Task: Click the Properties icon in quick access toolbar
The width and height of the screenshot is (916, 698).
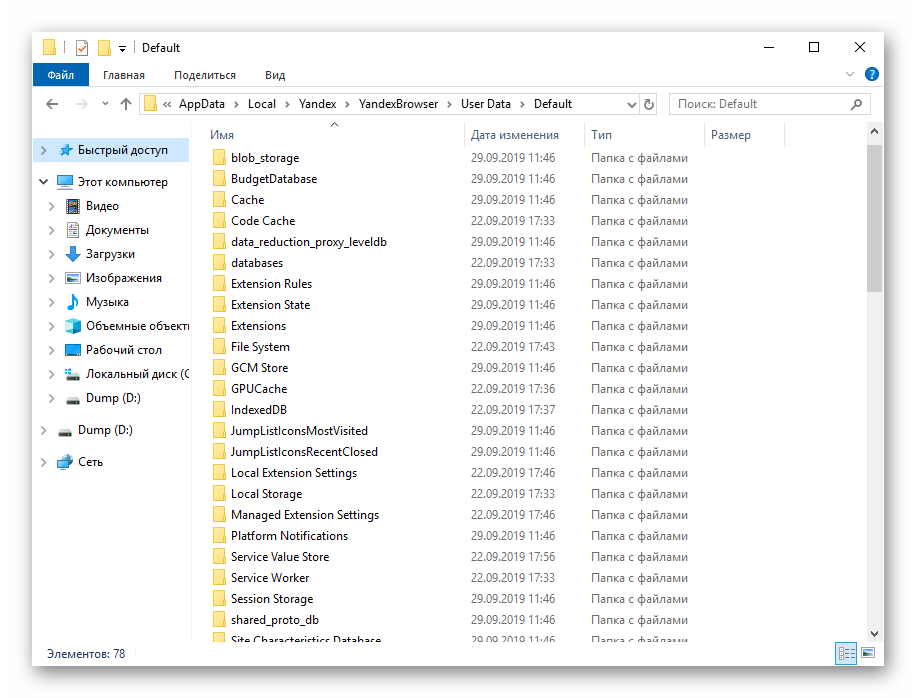Action: [82, 47]
